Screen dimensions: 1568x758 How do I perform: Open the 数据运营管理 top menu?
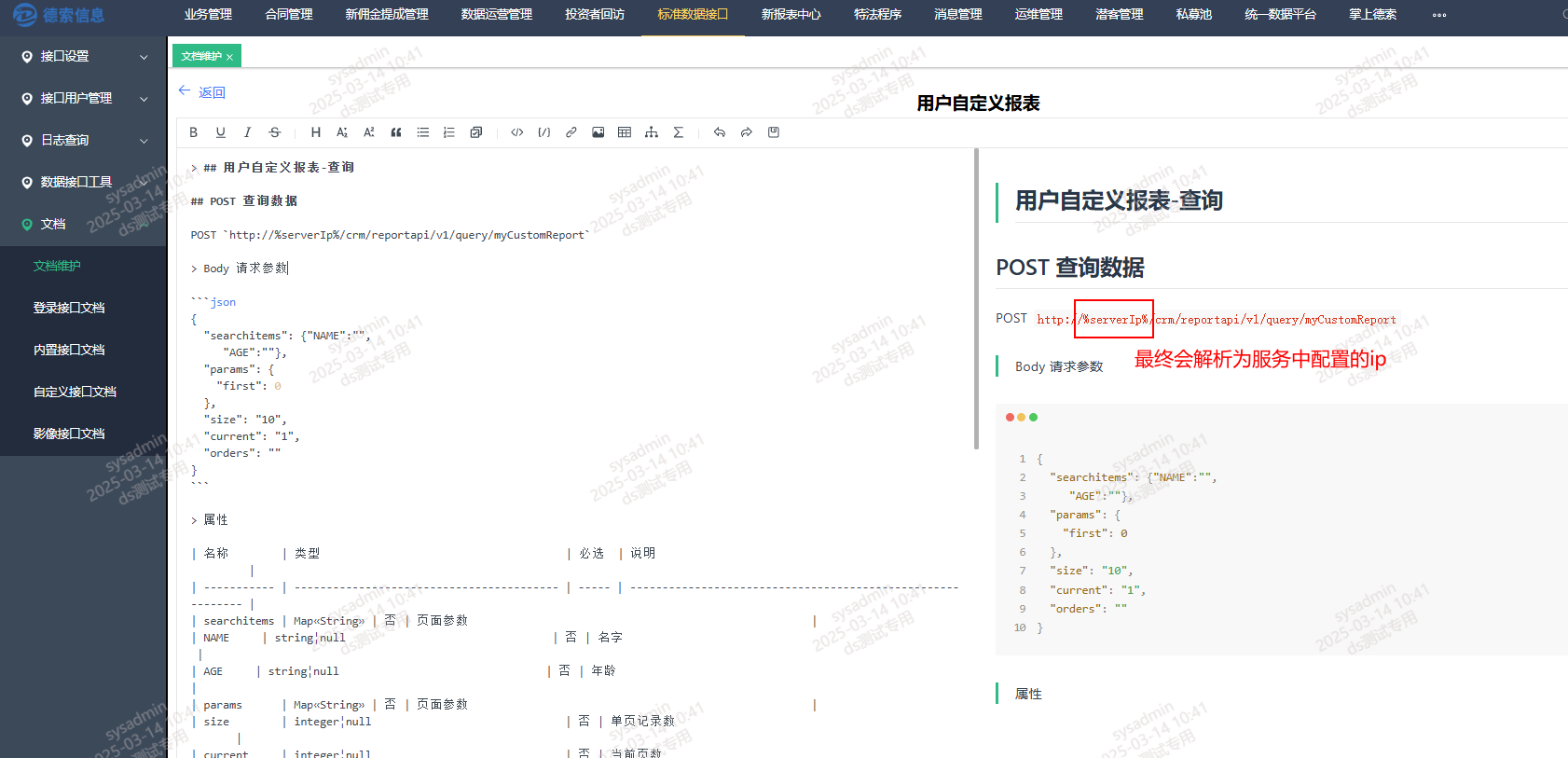coord(497,15)
